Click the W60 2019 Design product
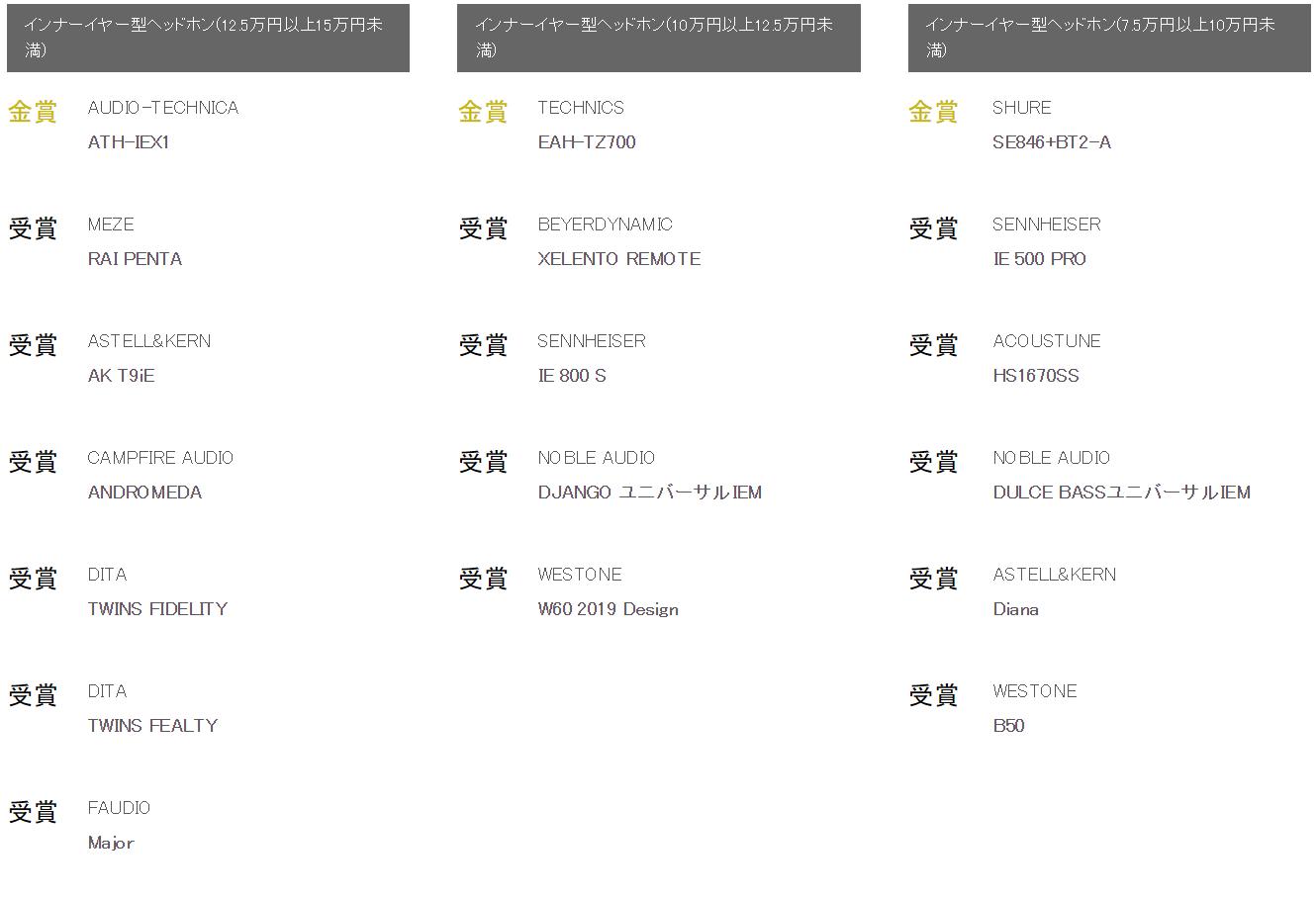1316x898 pixels. point(609,609)
